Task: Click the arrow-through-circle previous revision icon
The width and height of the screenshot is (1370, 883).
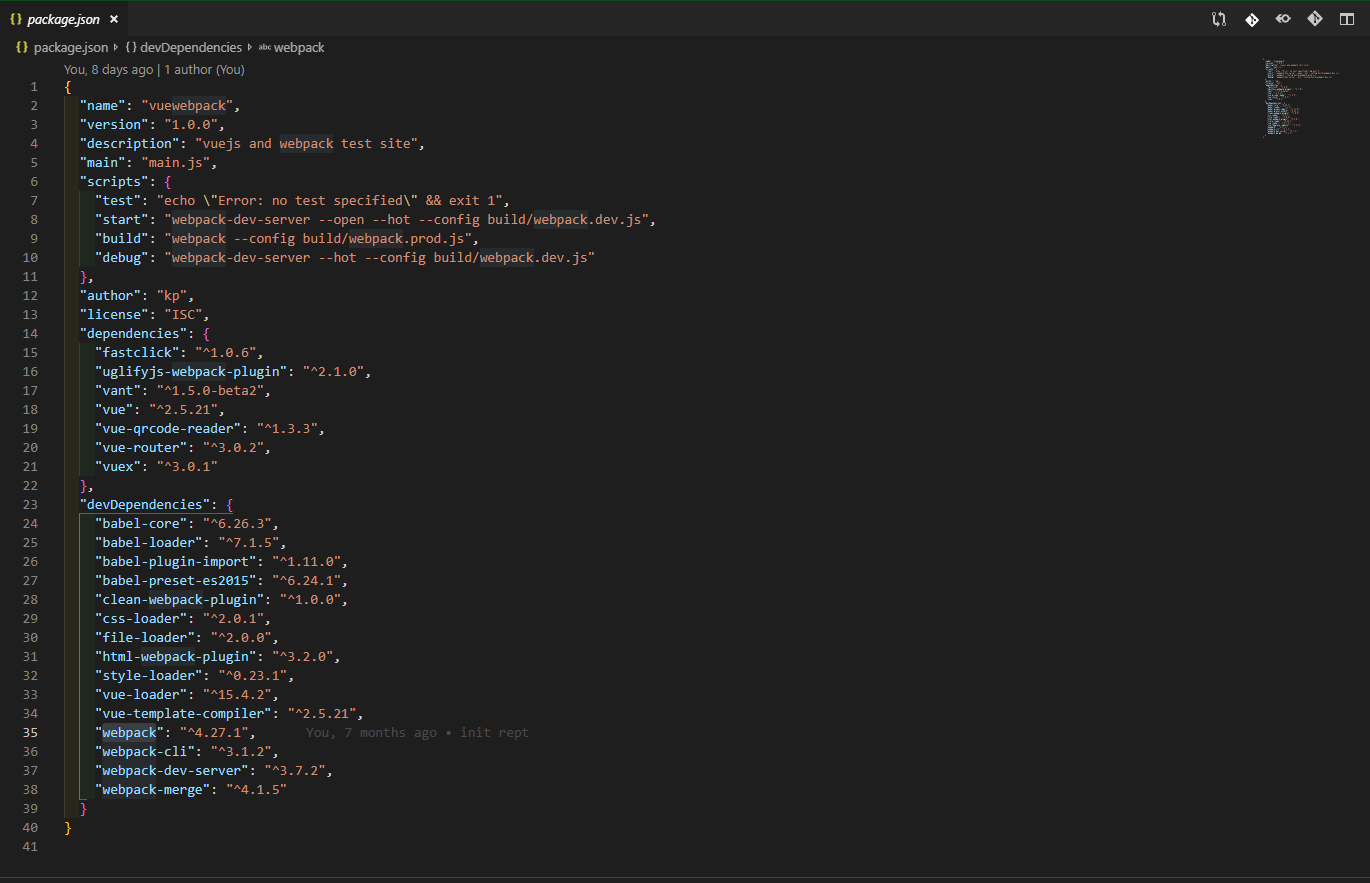Action: tap(1283, 19)
